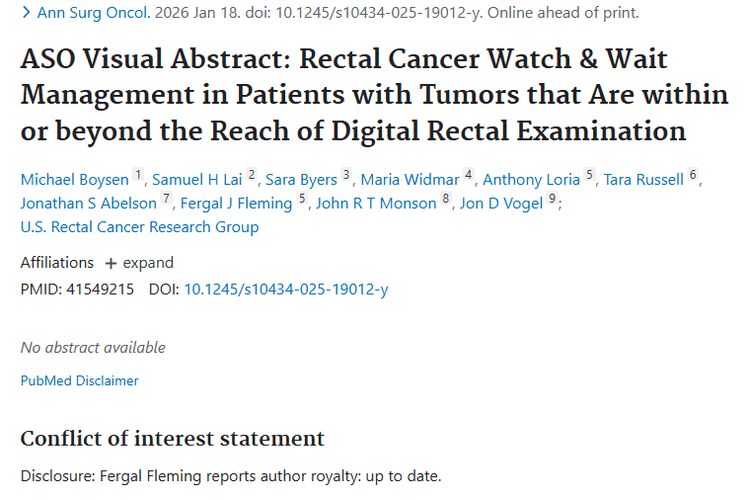This screenshot has width=750, height=500.
Task: Open author Jonathan S Abelson's link
Action: click(88, 203)
